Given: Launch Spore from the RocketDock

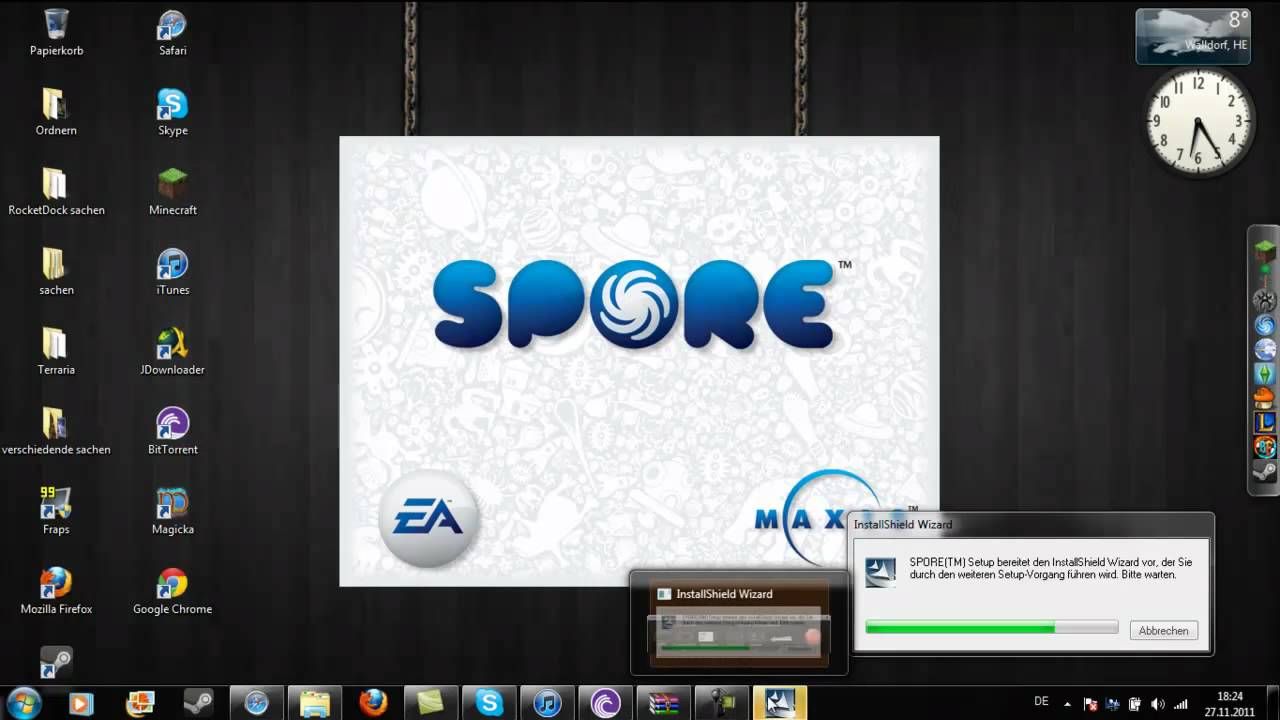Looking at the screenshot, I should tap(1265, 325).
